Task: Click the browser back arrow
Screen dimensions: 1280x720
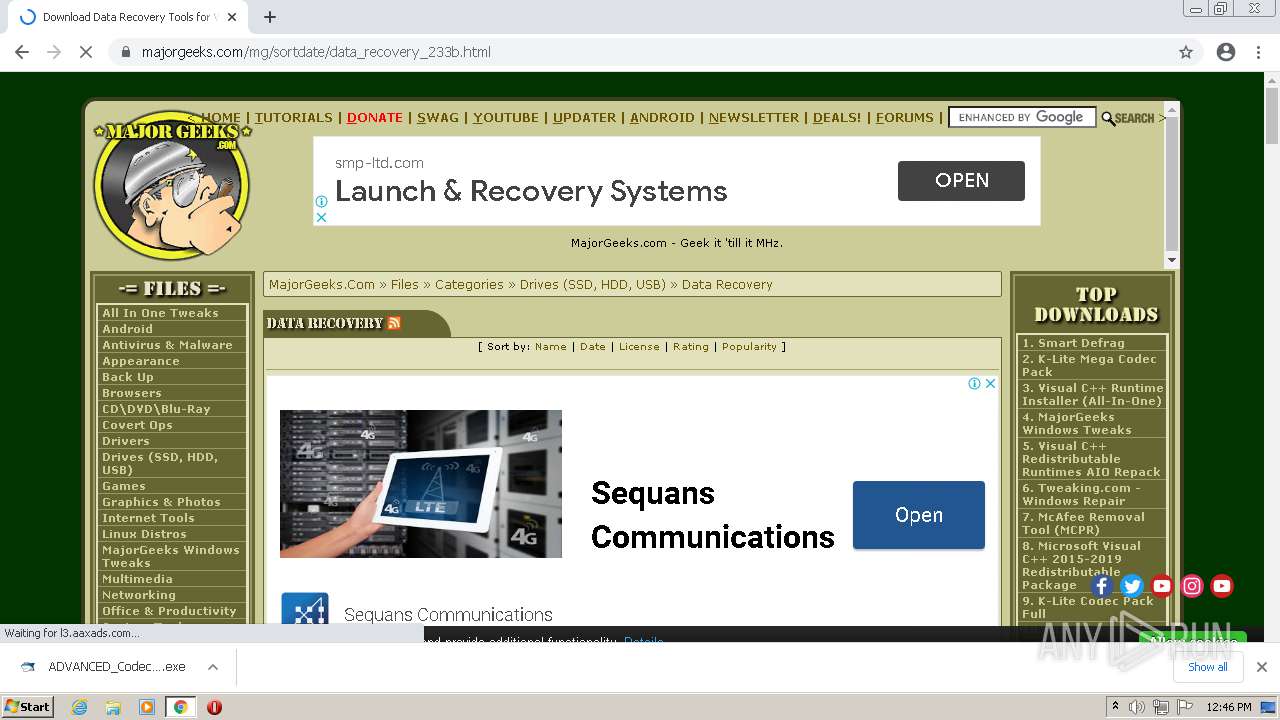Action: (22, 52)
